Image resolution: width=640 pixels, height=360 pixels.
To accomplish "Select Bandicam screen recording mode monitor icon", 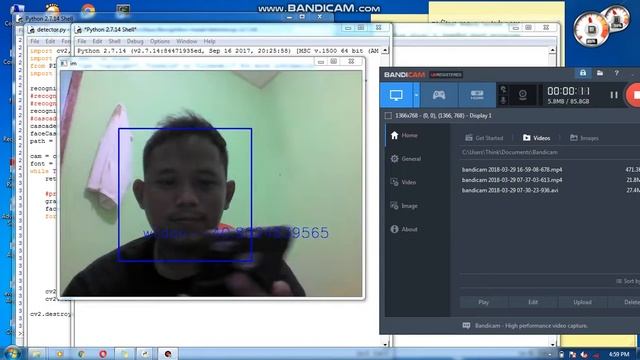I will click(x=396, y=95).
